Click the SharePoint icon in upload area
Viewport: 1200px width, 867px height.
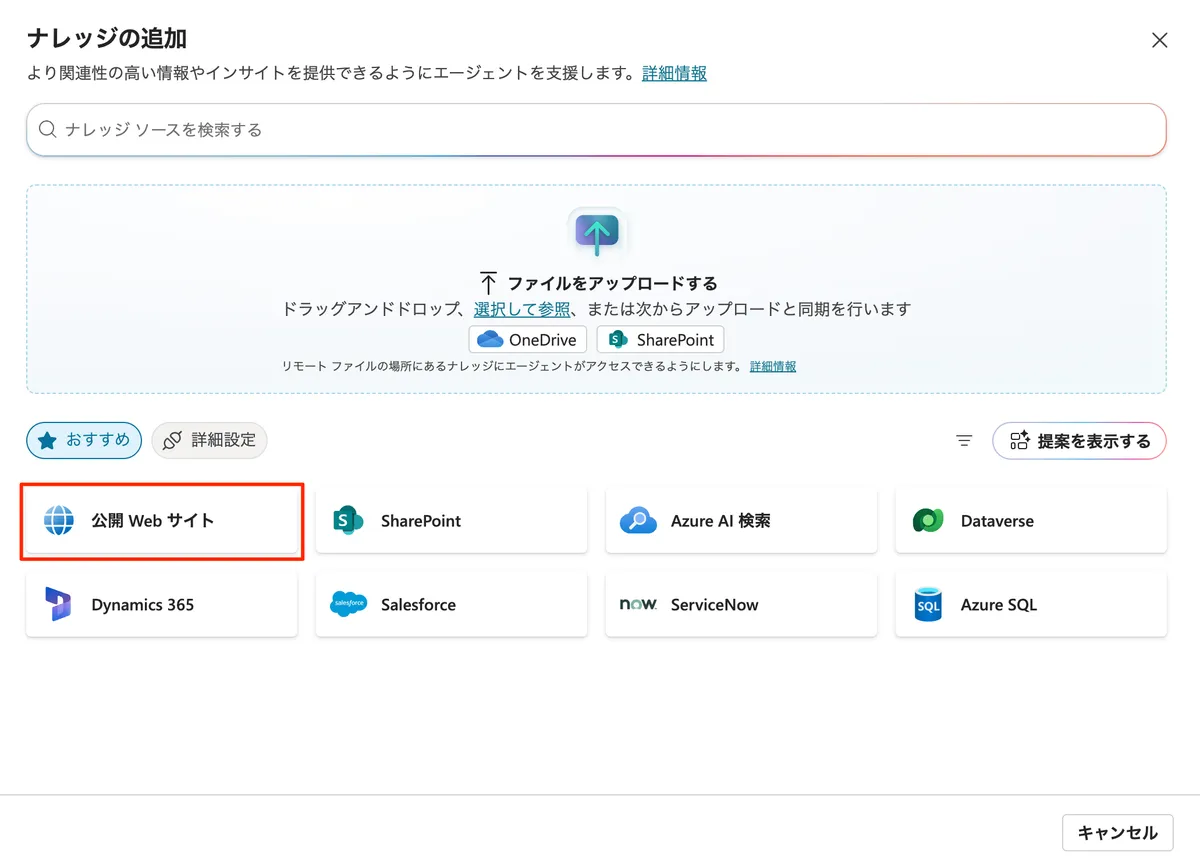(x=618, y=340)
